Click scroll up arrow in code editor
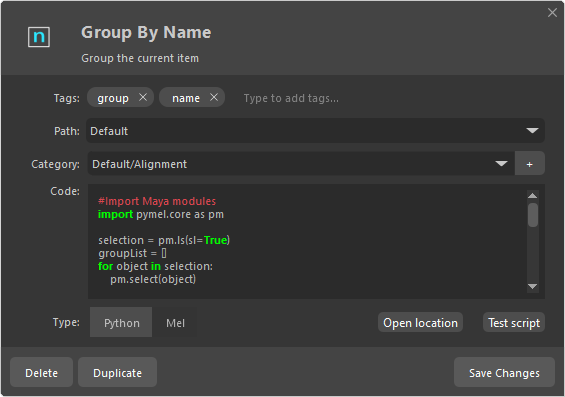565x397 pixels. coord(532,196)
